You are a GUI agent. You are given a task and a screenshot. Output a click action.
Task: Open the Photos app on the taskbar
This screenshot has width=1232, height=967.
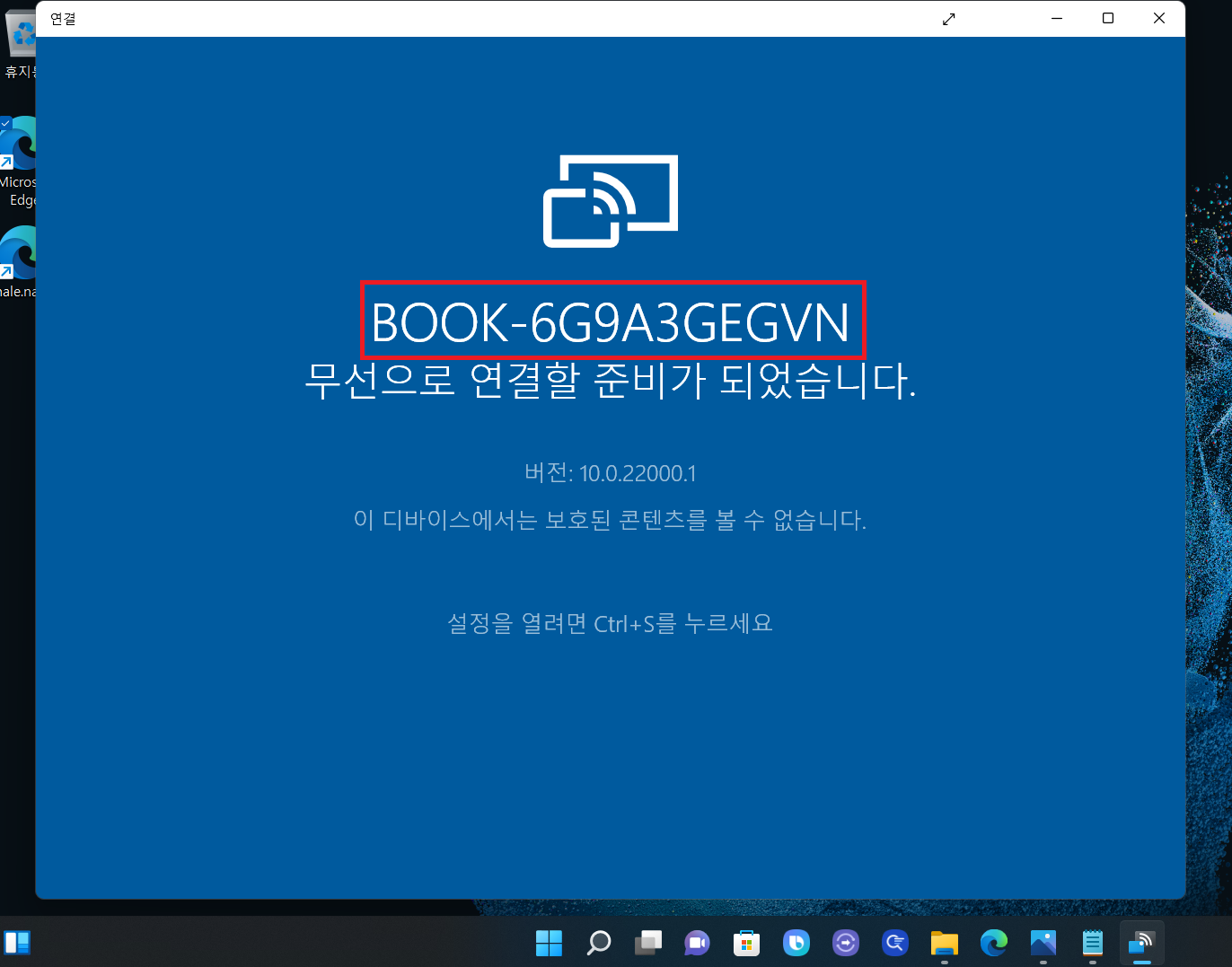(1043, 943)
